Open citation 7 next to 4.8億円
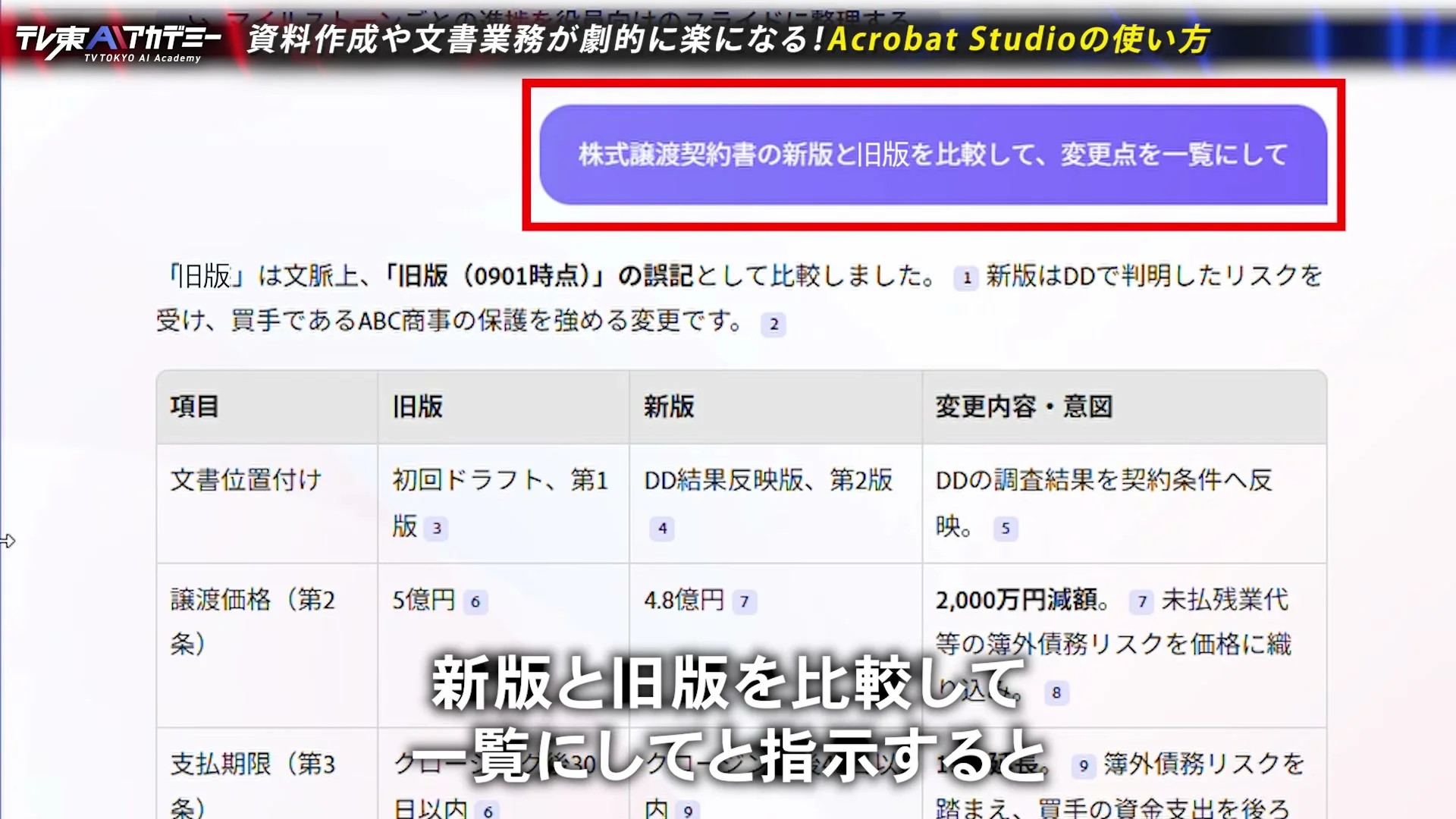The width and height of the screenshot is (1456, 819). pyautogui.click(x=745, y=602)
